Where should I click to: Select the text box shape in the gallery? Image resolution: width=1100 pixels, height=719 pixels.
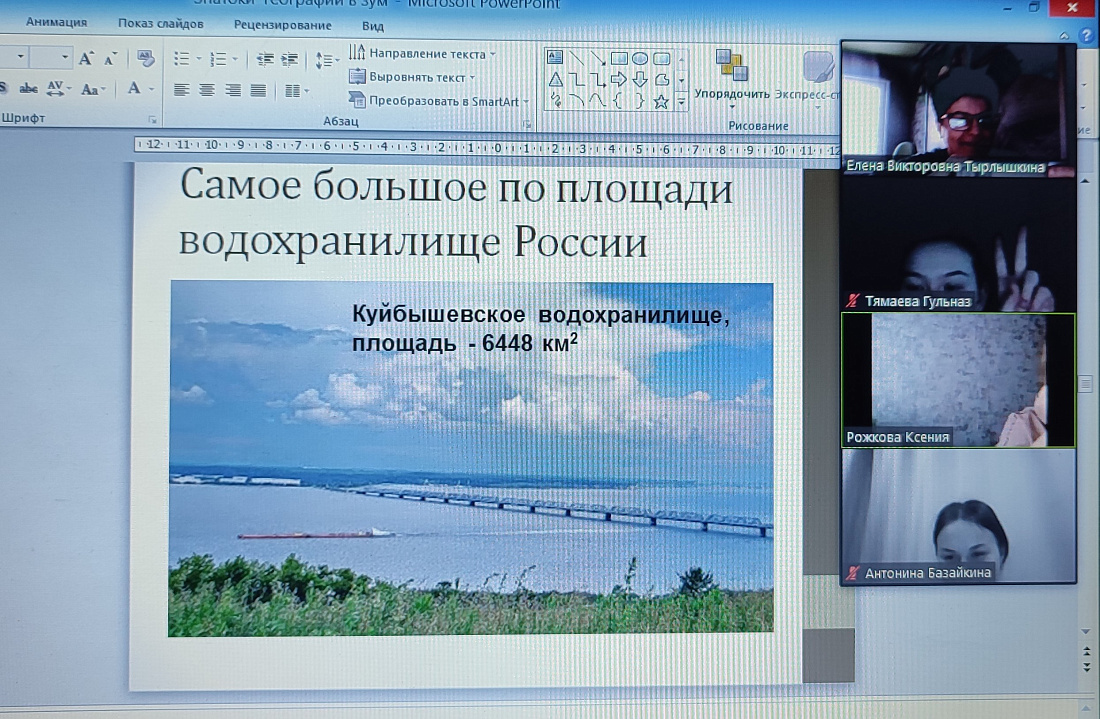click(555, 59)
